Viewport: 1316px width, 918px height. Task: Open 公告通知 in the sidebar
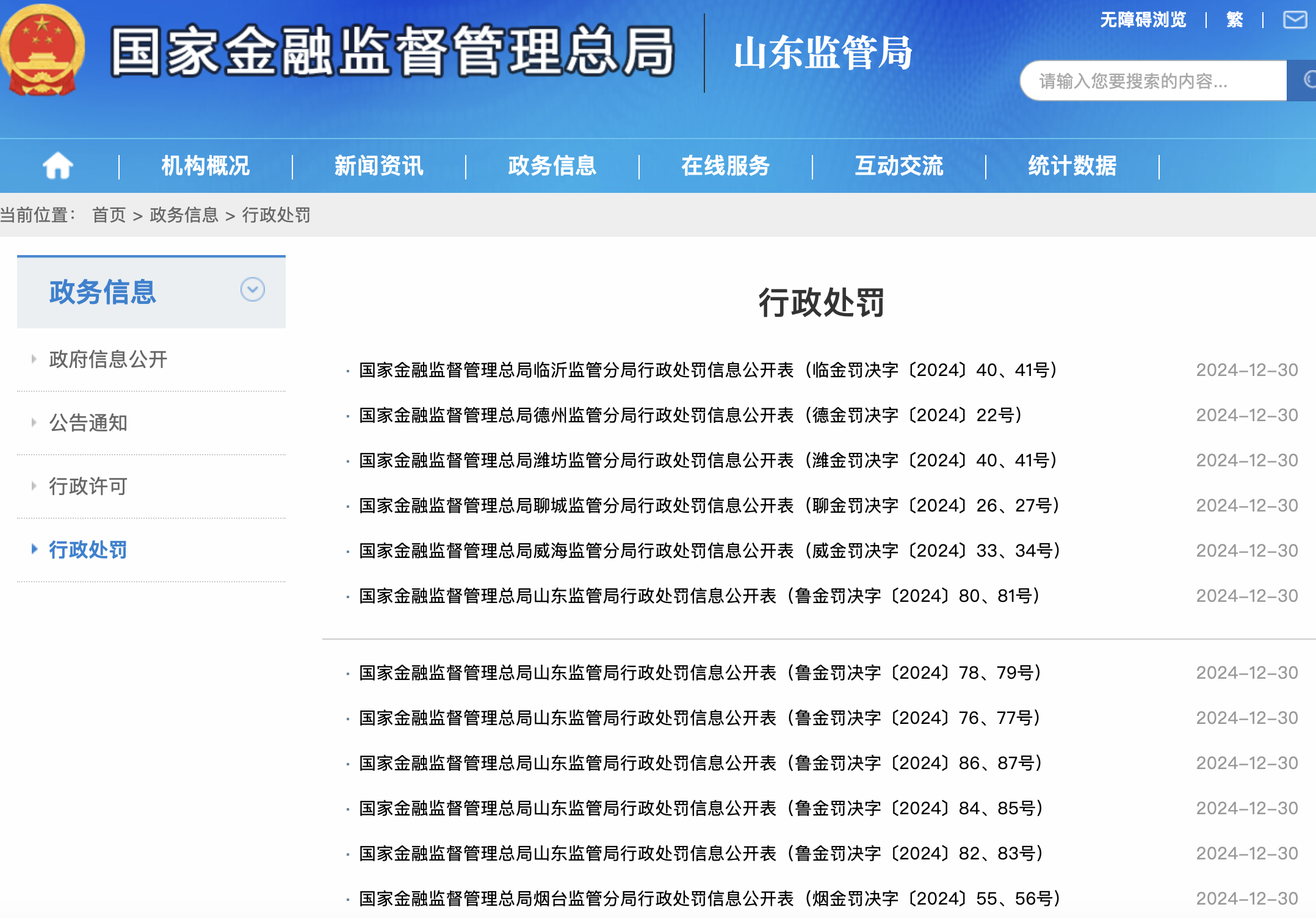(x=88, y=423)
